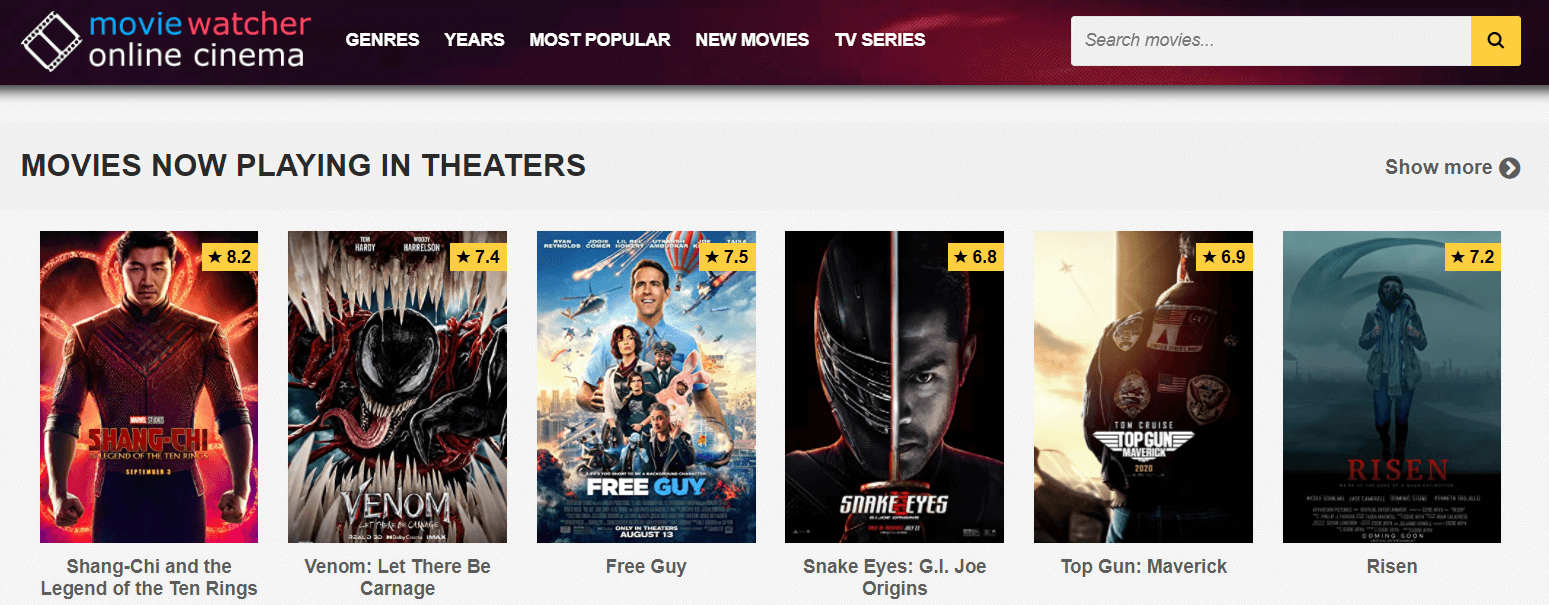1549x605 pixels.
Task: Open the Shang-Chi poster thumbnail
Action: click(x=149, y=387)
